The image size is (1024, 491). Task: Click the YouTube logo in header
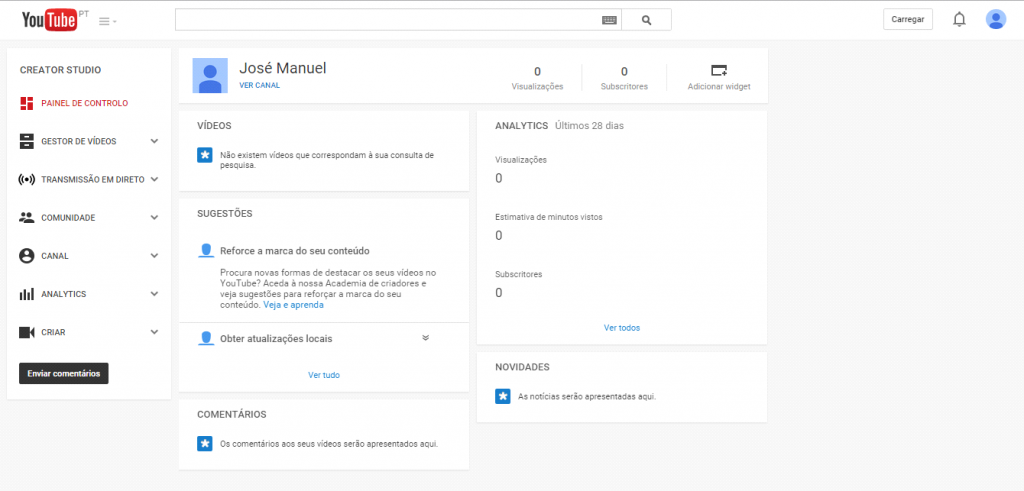click(50, 19)
